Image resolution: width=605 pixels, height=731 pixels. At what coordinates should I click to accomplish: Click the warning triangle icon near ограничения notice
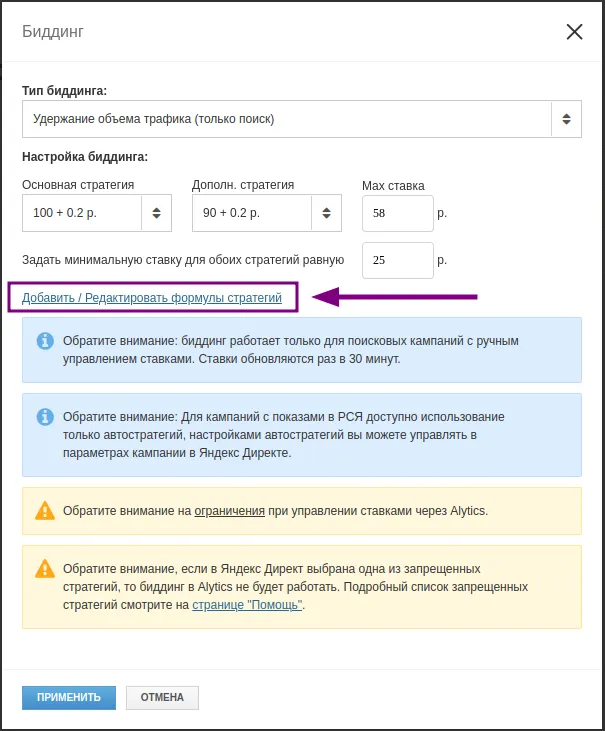(x=45, y=510)
